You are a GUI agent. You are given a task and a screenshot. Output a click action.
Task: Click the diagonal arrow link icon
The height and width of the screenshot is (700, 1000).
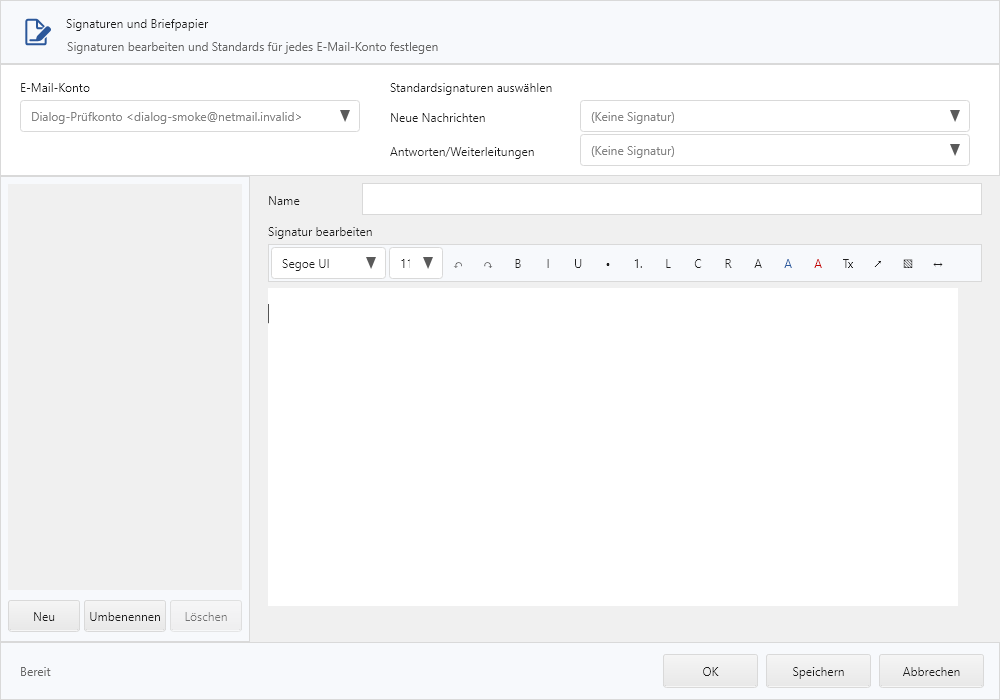[878, 264]
